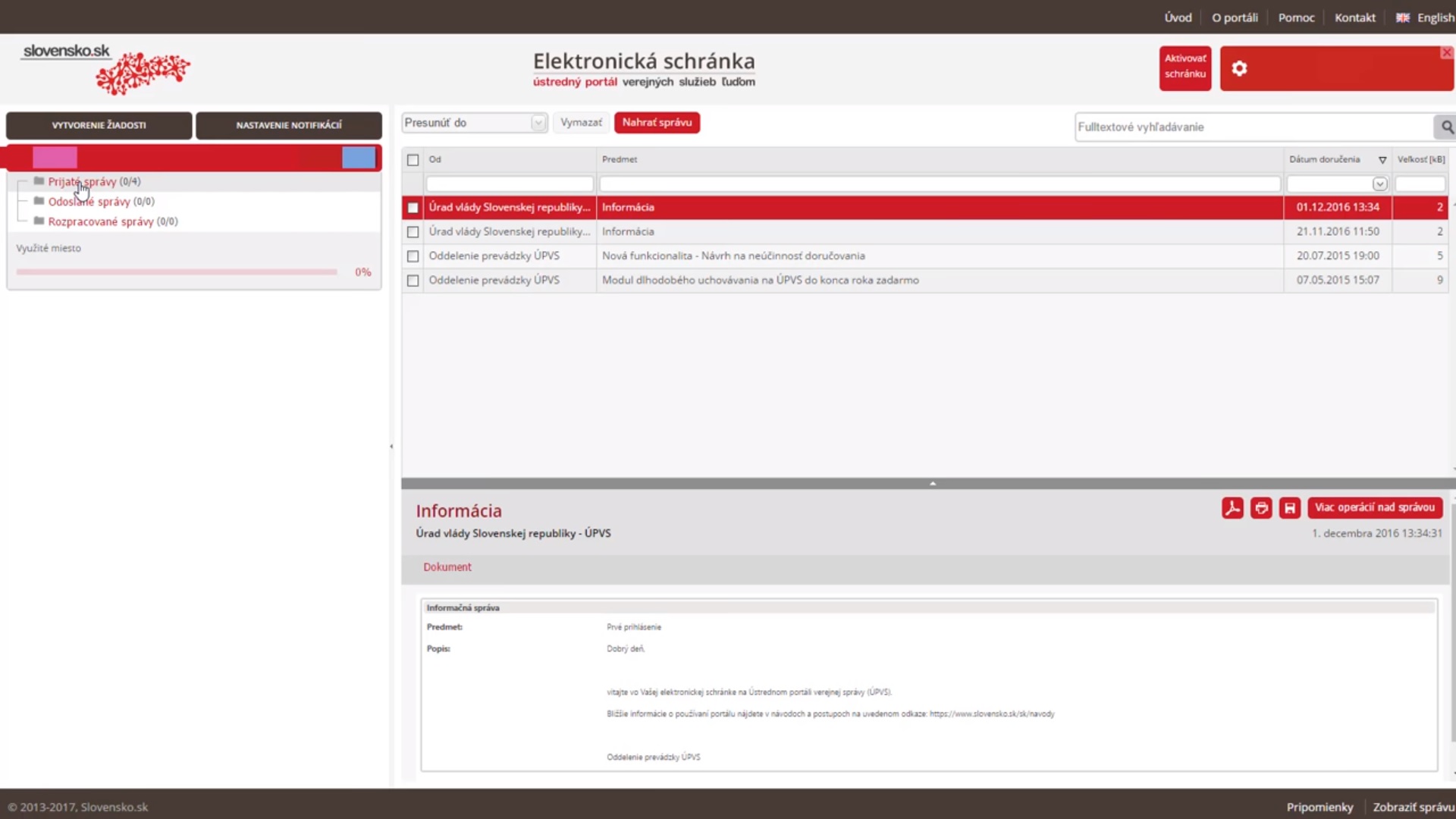Open the Kontakt menu item
The image size is (1456, 819).
(1355, 17)
